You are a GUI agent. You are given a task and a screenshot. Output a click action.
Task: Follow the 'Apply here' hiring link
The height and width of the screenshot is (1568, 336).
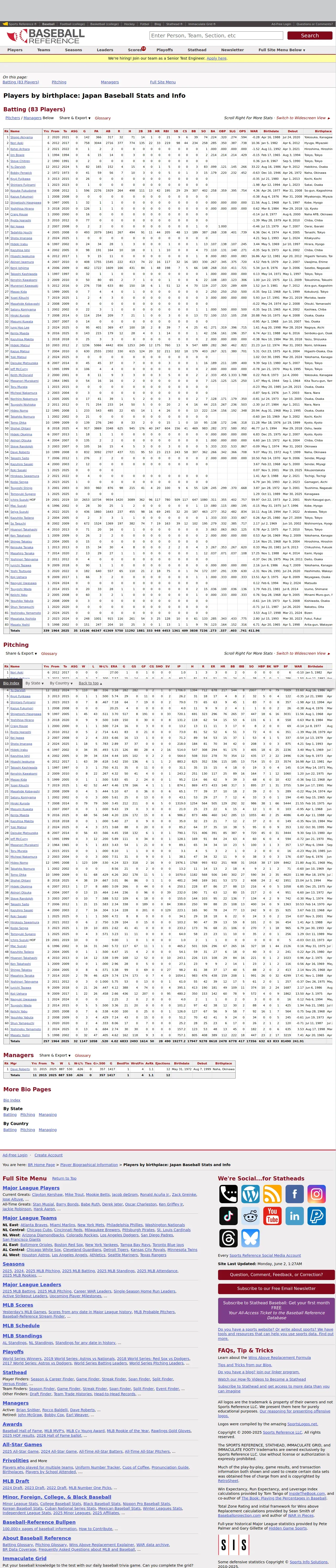[x=217, y=59]
